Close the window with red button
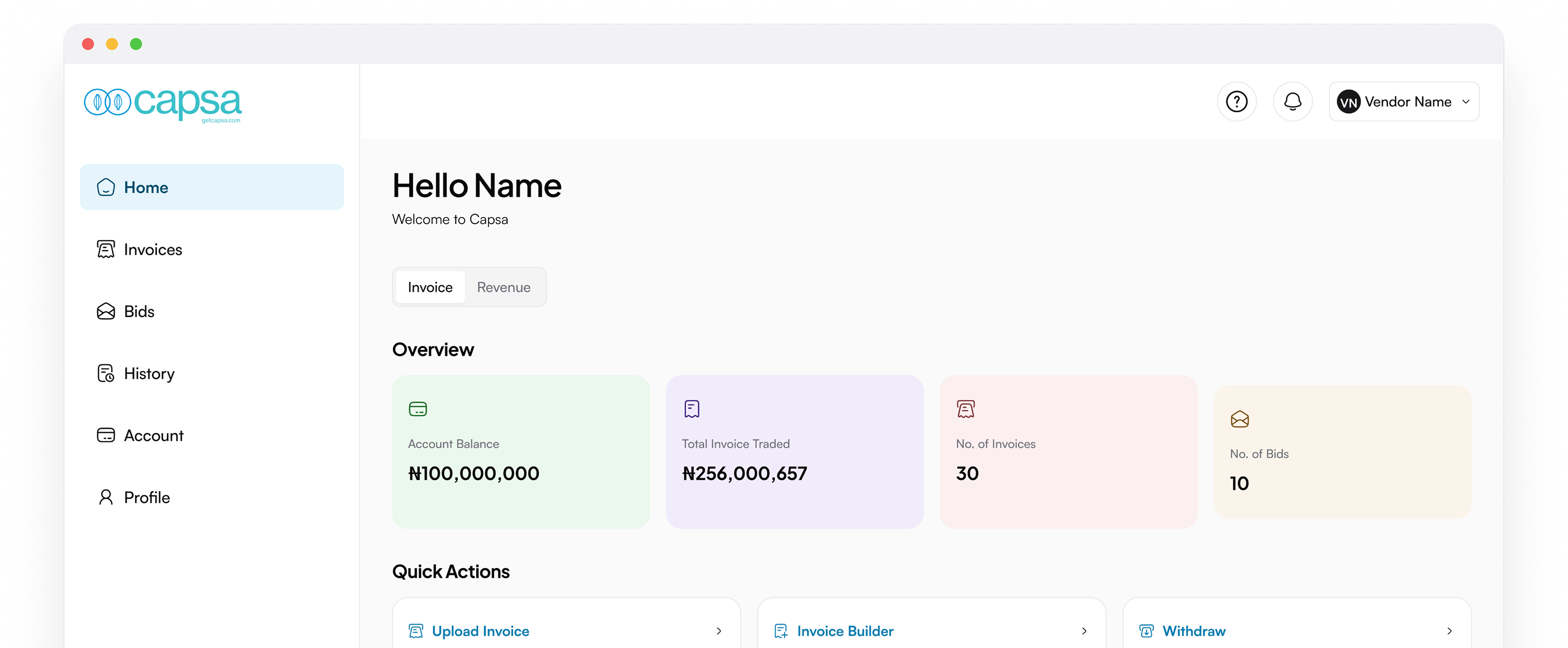 point(88,44)
